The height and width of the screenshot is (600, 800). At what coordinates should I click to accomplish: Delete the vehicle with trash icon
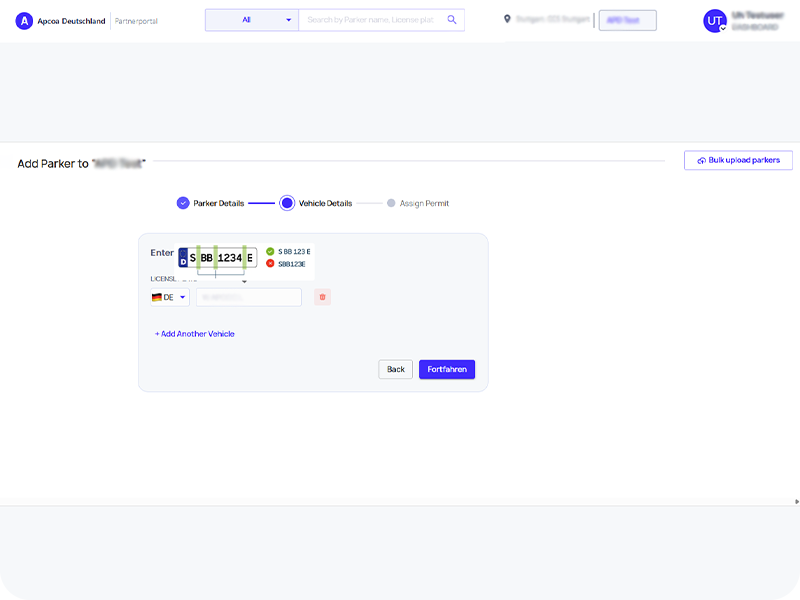[322, 297]
